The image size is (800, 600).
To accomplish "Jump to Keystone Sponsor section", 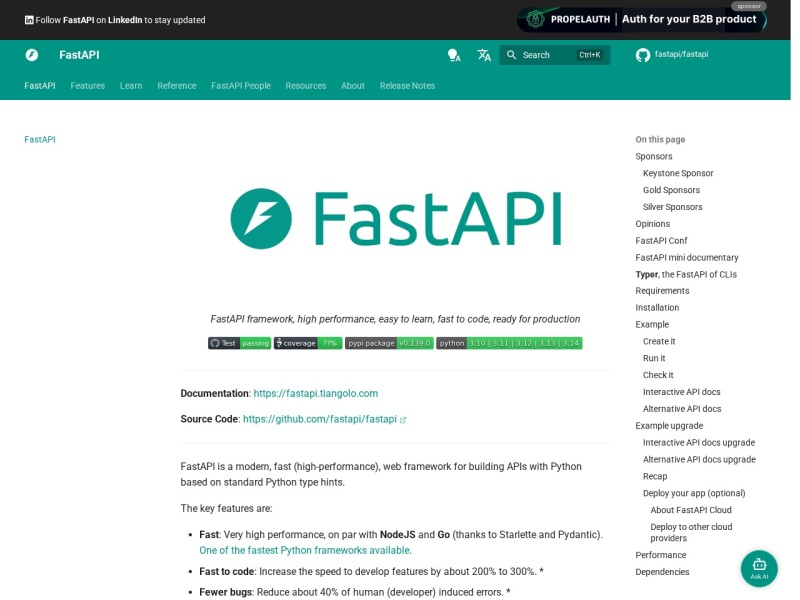I will pos(678,173).
